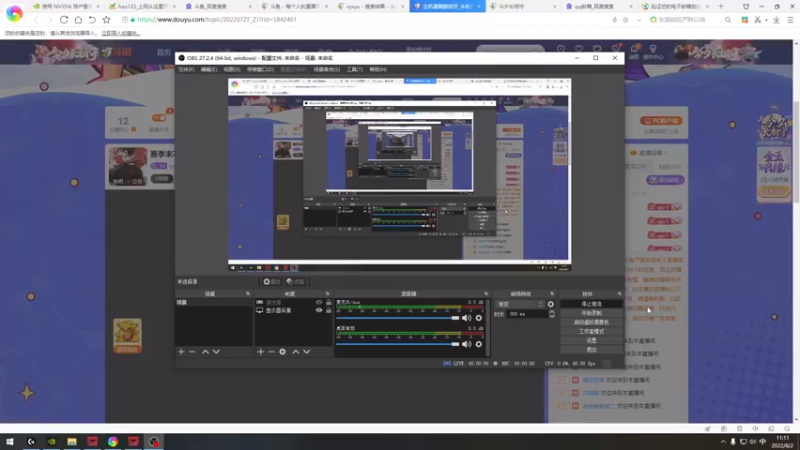This screenshot has height=450, width=800.
Task: Toggle visibility of the 显示器采集 source
Action: tap(319, 310)
